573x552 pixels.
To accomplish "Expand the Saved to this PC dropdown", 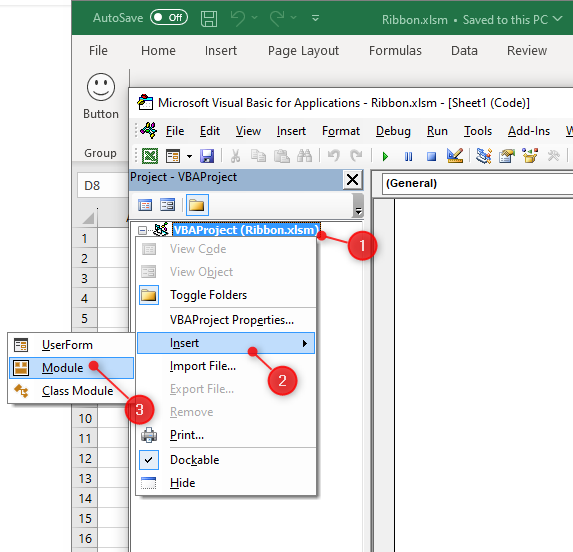I will (558, 18).
